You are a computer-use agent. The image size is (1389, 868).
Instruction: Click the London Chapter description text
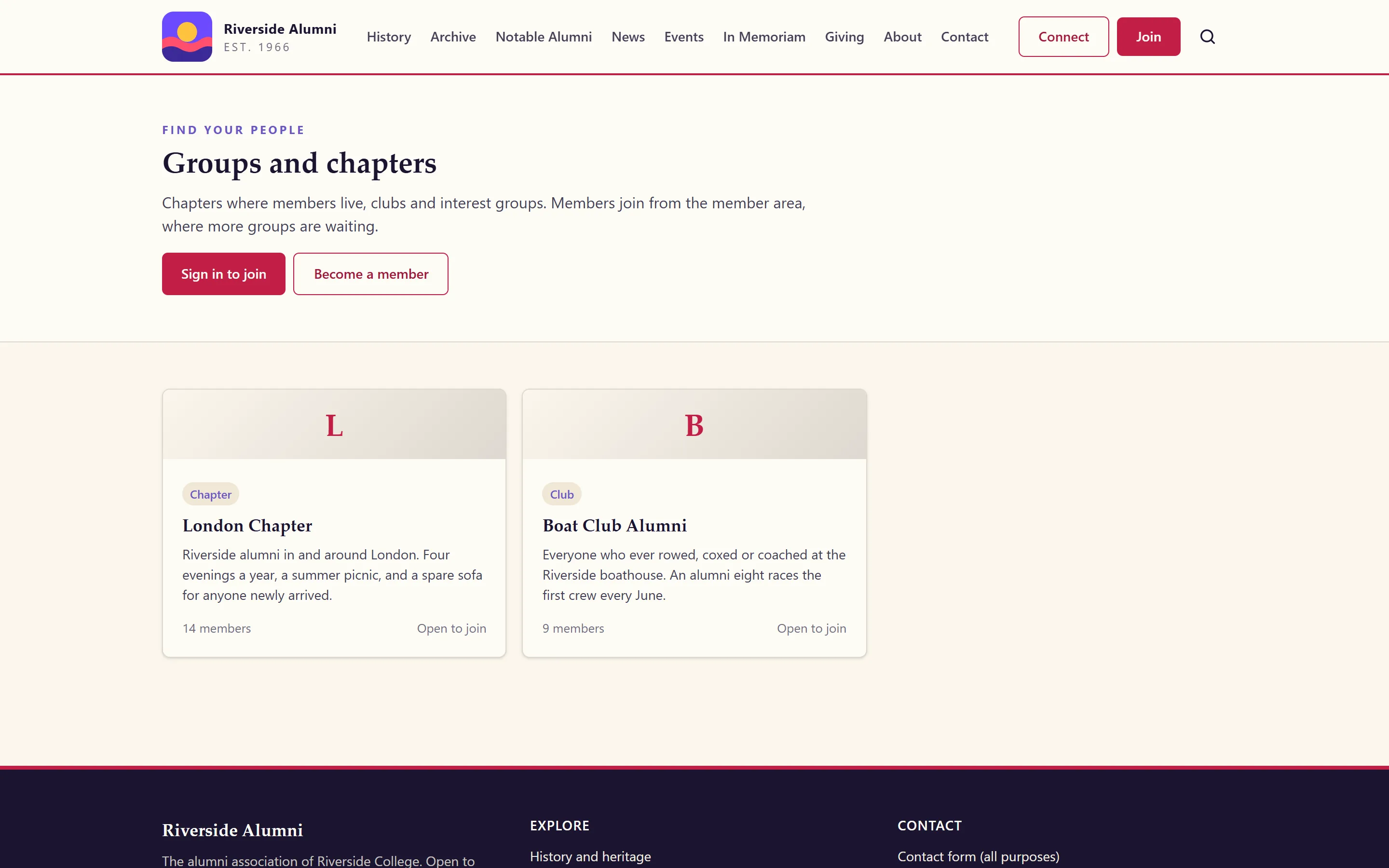point(333,575)
